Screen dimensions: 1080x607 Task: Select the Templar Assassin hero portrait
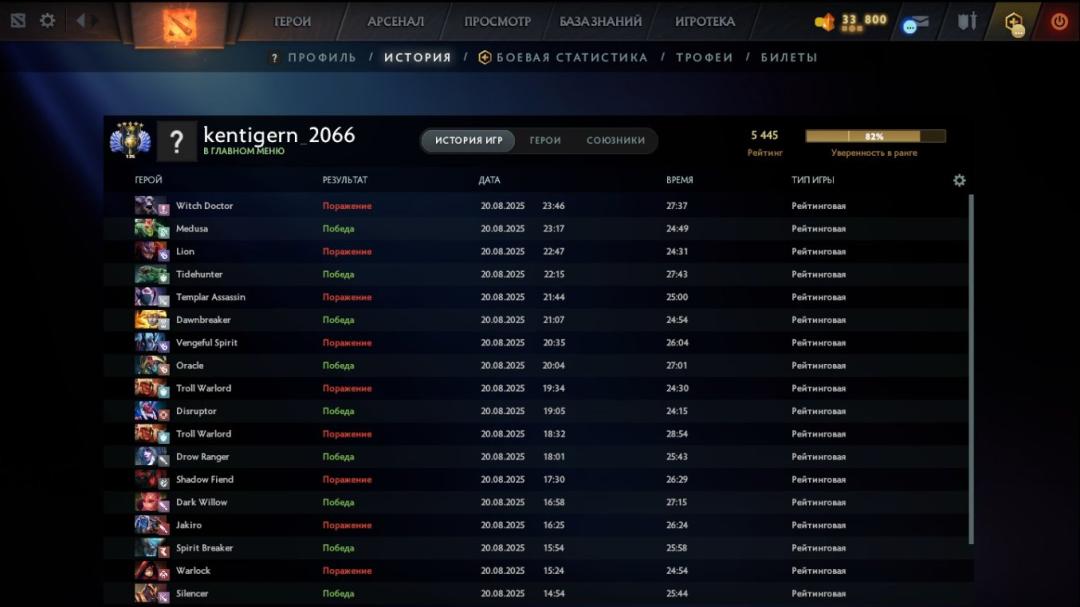tap(152, 296)
